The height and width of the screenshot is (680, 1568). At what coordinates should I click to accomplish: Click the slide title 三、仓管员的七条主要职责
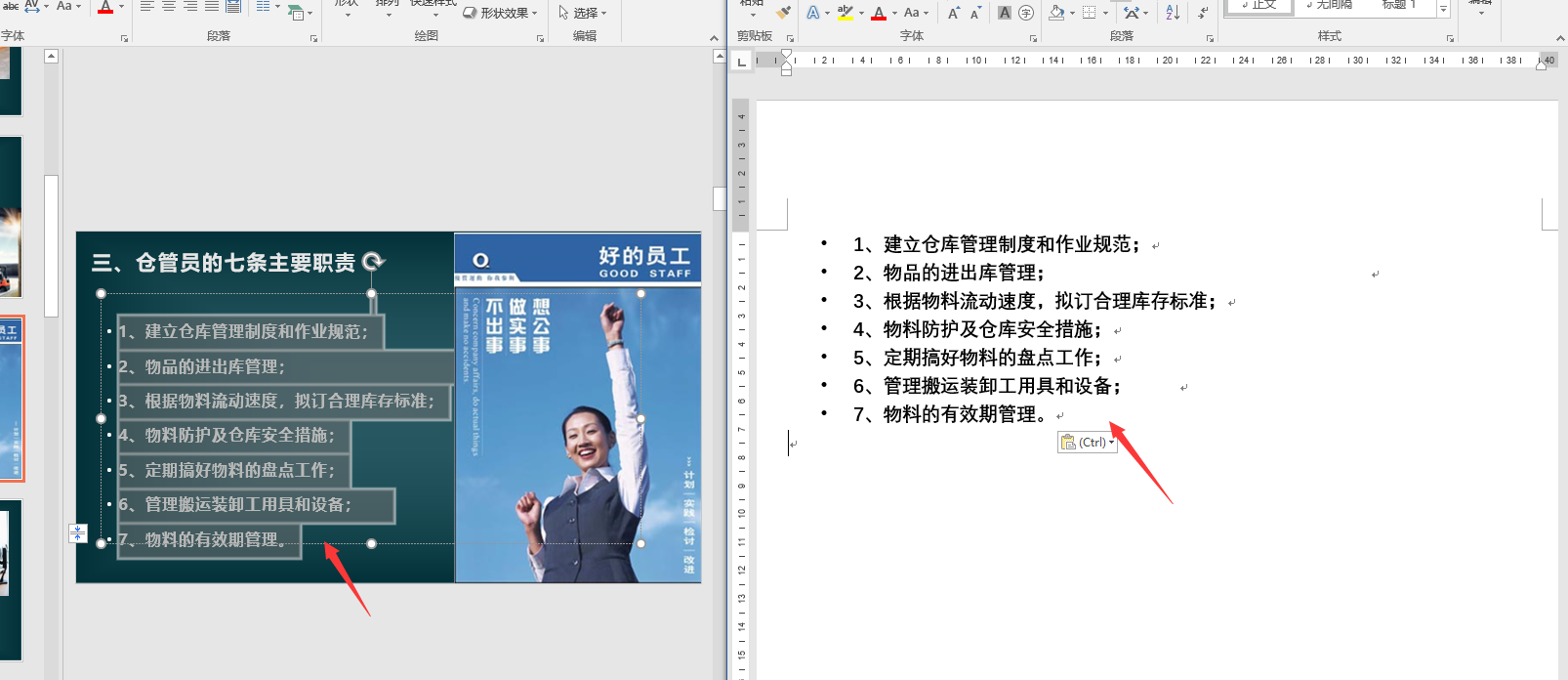(224, 263)
